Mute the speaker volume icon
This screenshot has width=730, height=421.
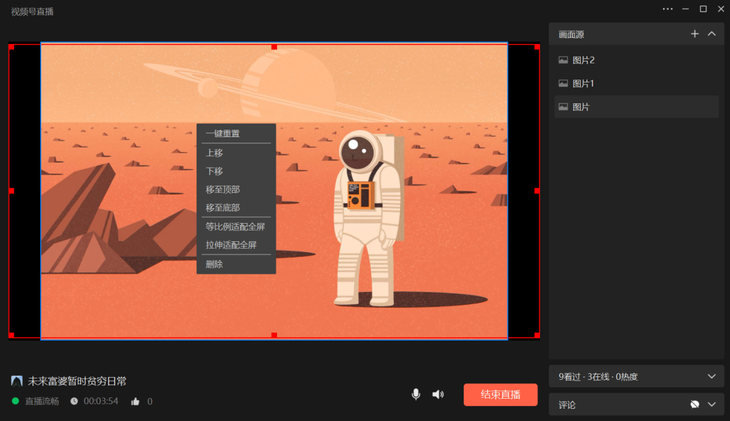coord(438,394)
